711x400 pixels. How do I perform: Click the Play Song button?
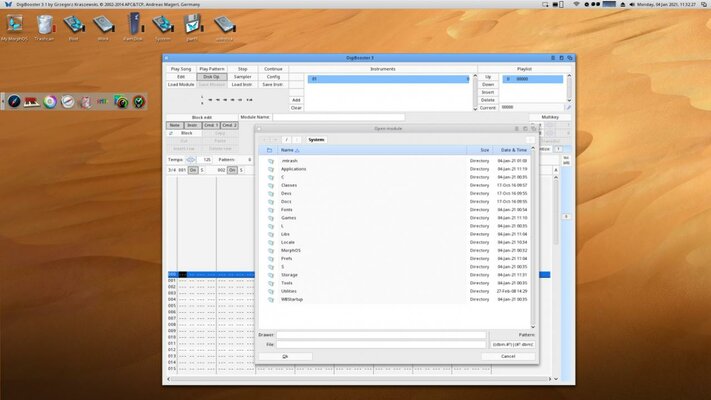pos(181,69)
